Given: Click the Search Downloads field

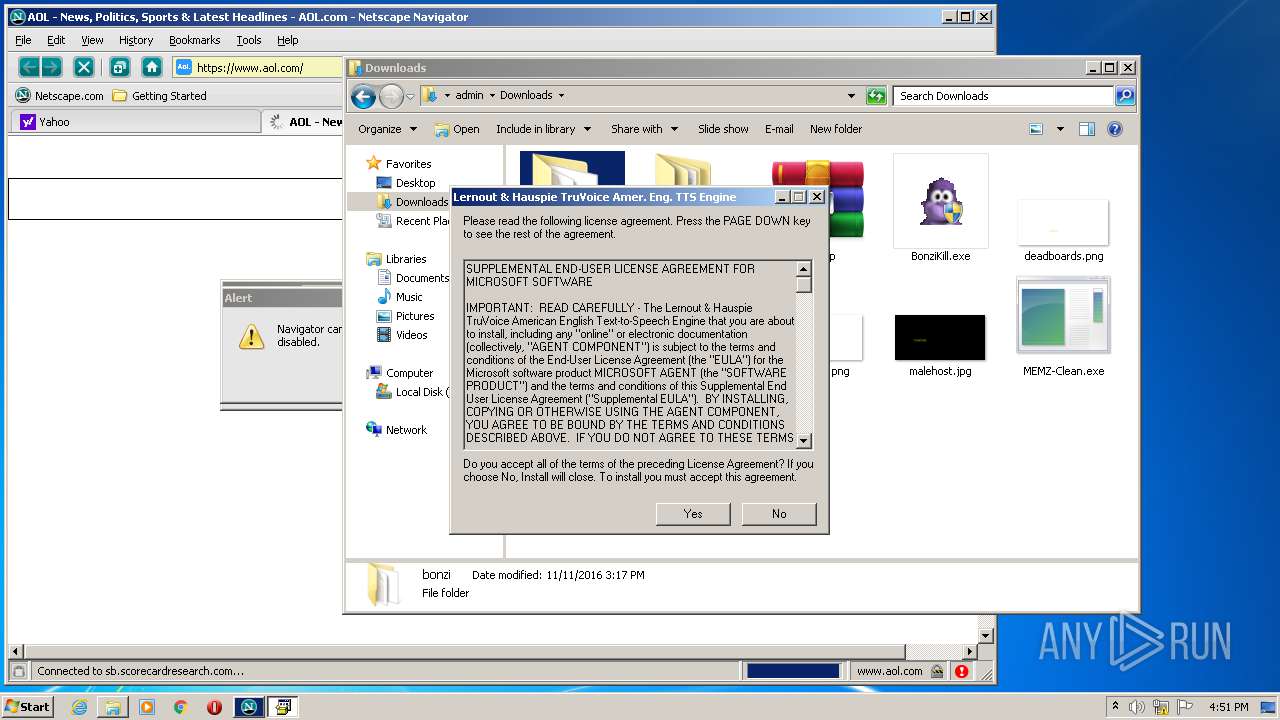Looking at the screenshot, I should [1003, 96].
